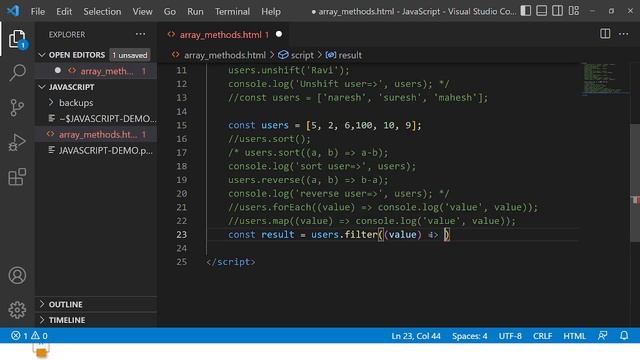Click result symbol in breadcrumb
The width and height of the screenshot is (640, 360).
point(344,55)
